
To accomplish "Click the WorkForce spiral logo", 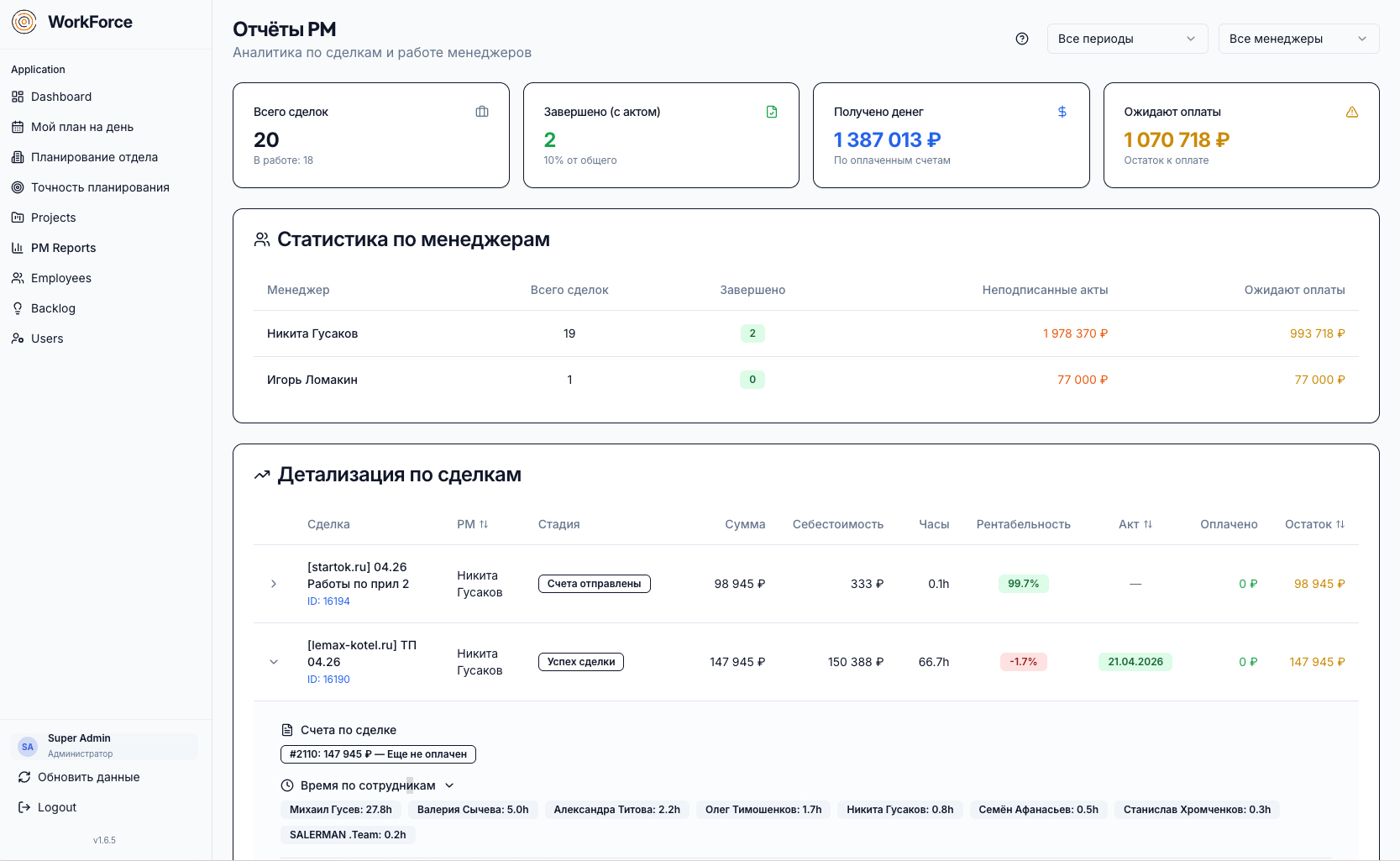I will point(24,22).
